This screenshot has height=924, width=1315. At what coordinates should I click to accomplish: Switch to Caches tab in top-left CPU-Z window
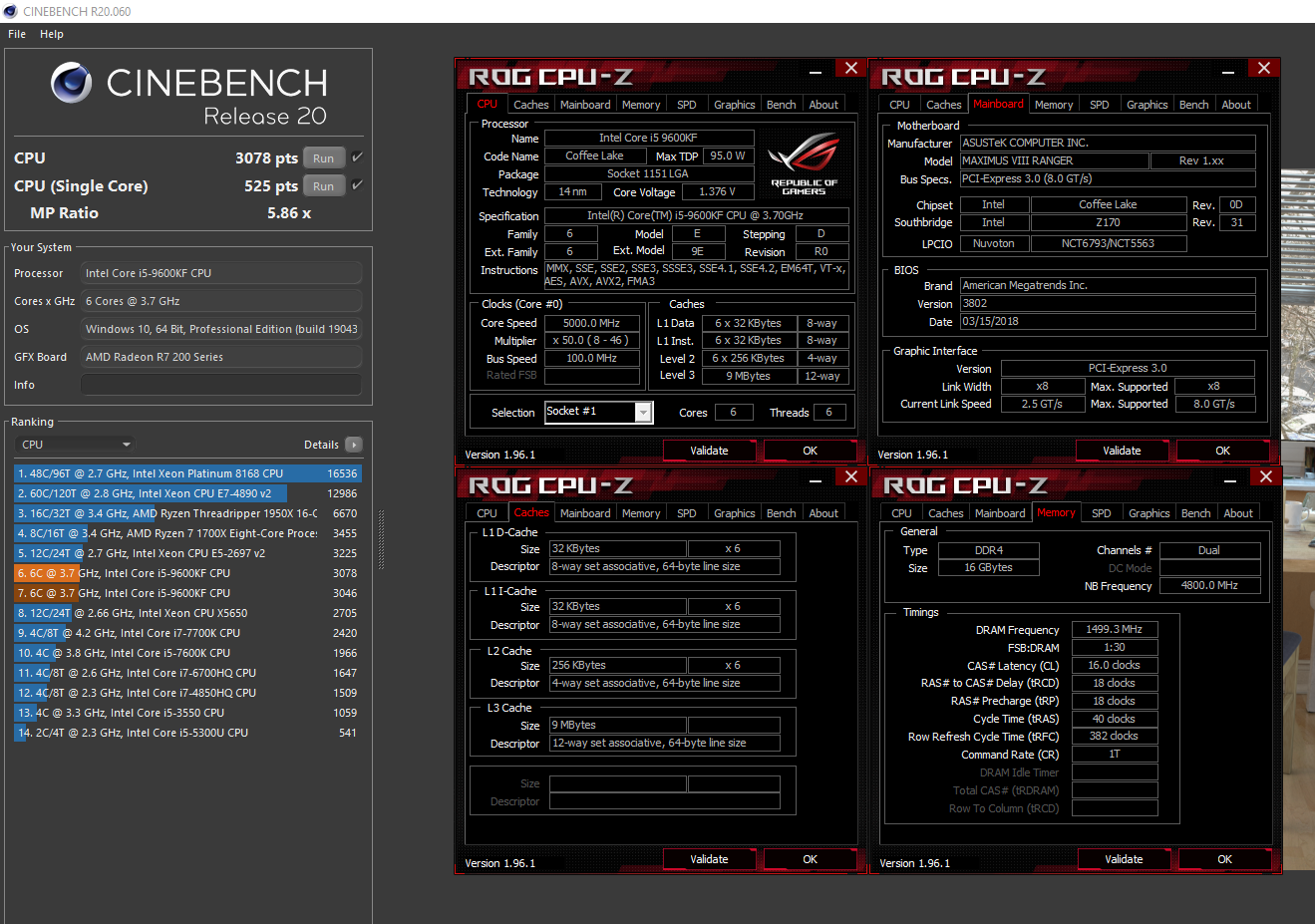(530, 105)
